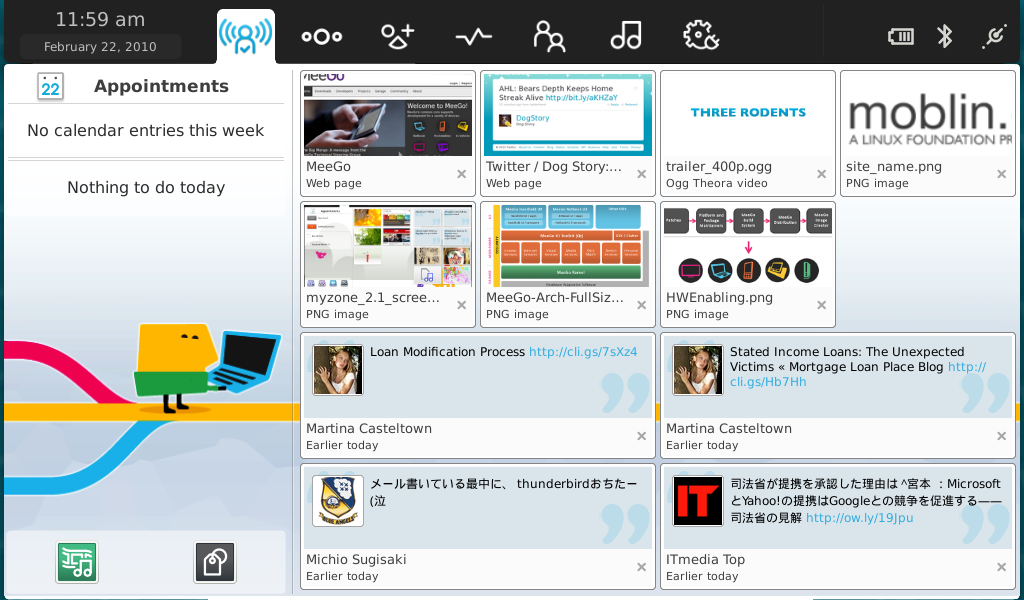Open the Myzone tab in top panel
The width and height of the screenshot is (1024, 600).
(x=246, y=36)
